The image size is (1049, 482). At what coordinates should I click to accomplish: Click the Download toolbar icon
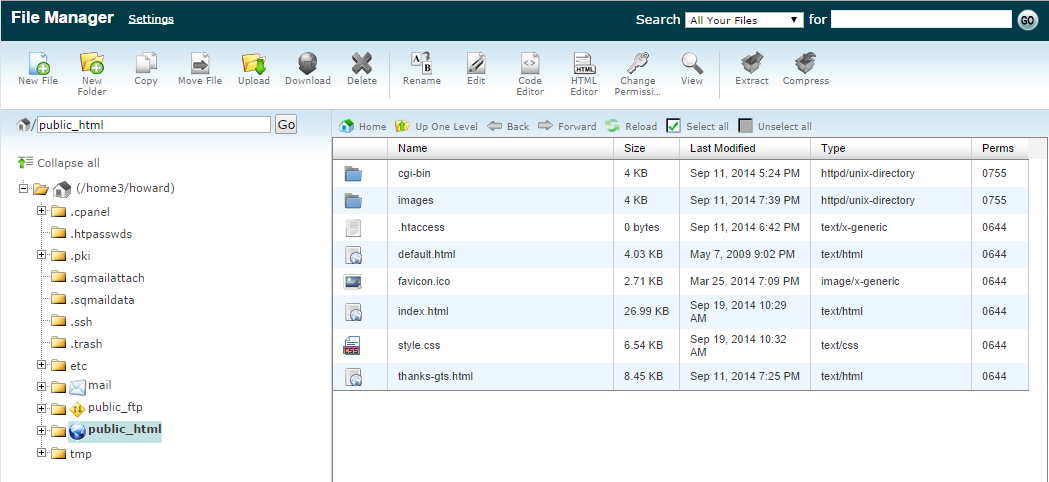308,64
